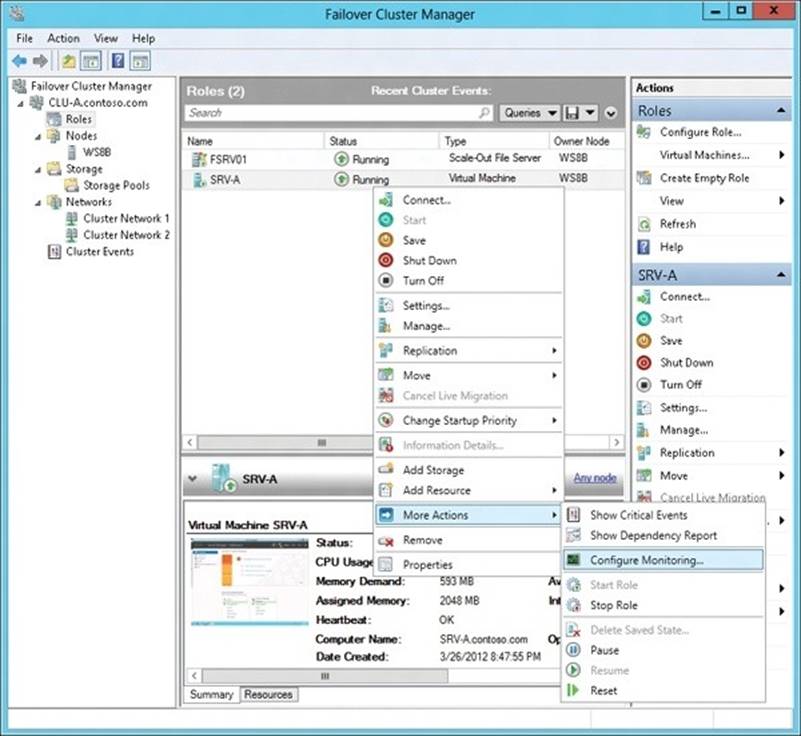The width and height of the screenshot is (801, 736).
Task: Click the Back arrow toolbar icon
Action: coord(19,61)
